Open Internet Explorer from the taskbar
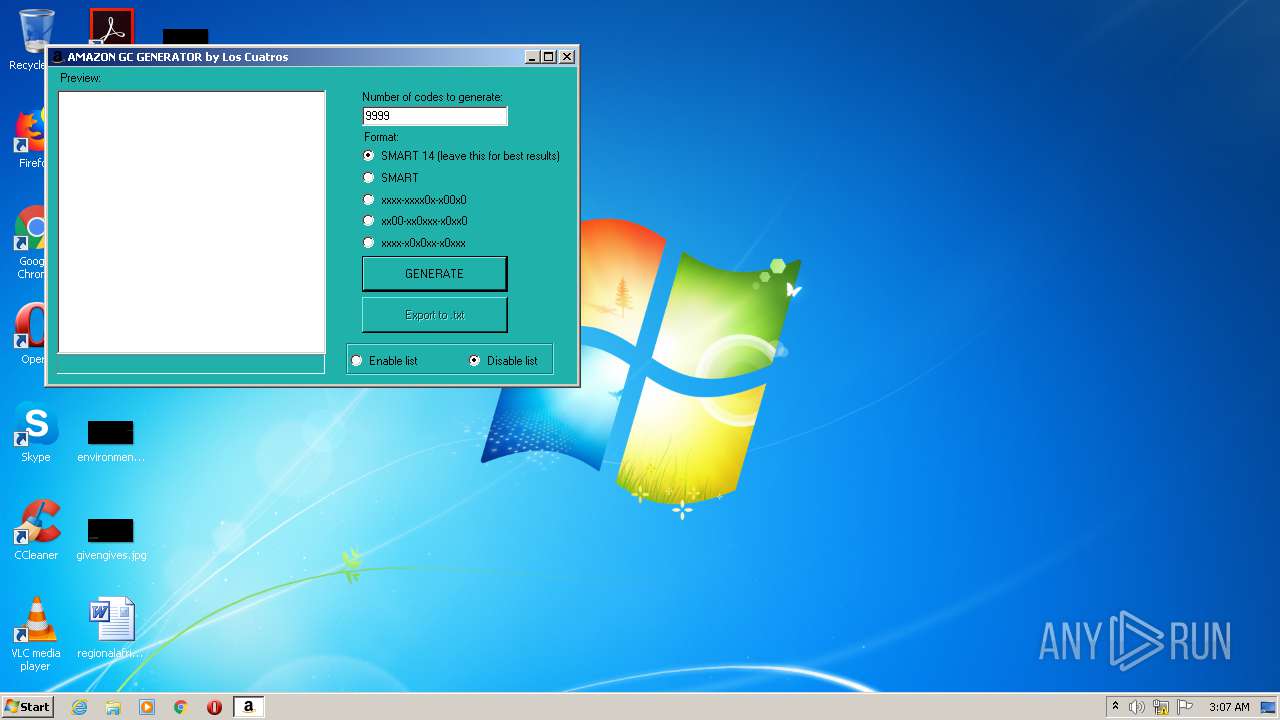The image size is (1280, 720). 79,707
